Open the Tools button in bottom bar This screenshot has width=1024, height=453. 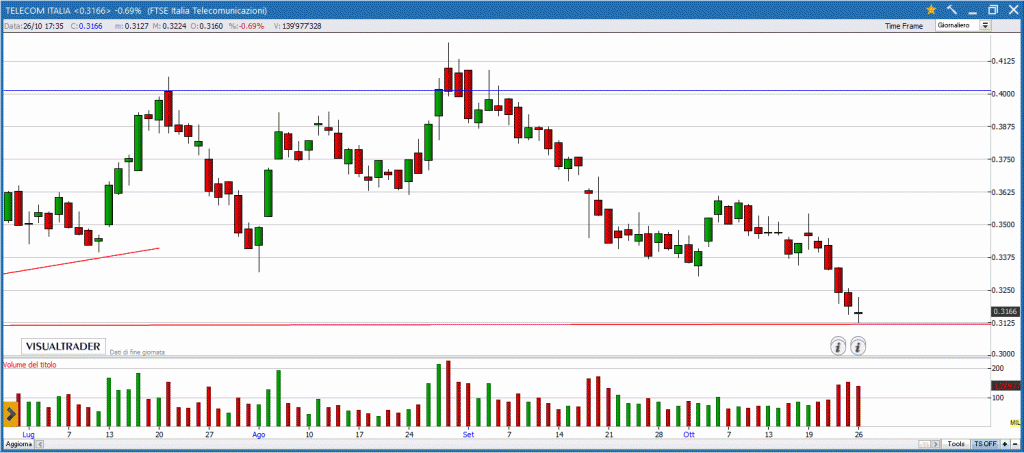coord(956,443)
